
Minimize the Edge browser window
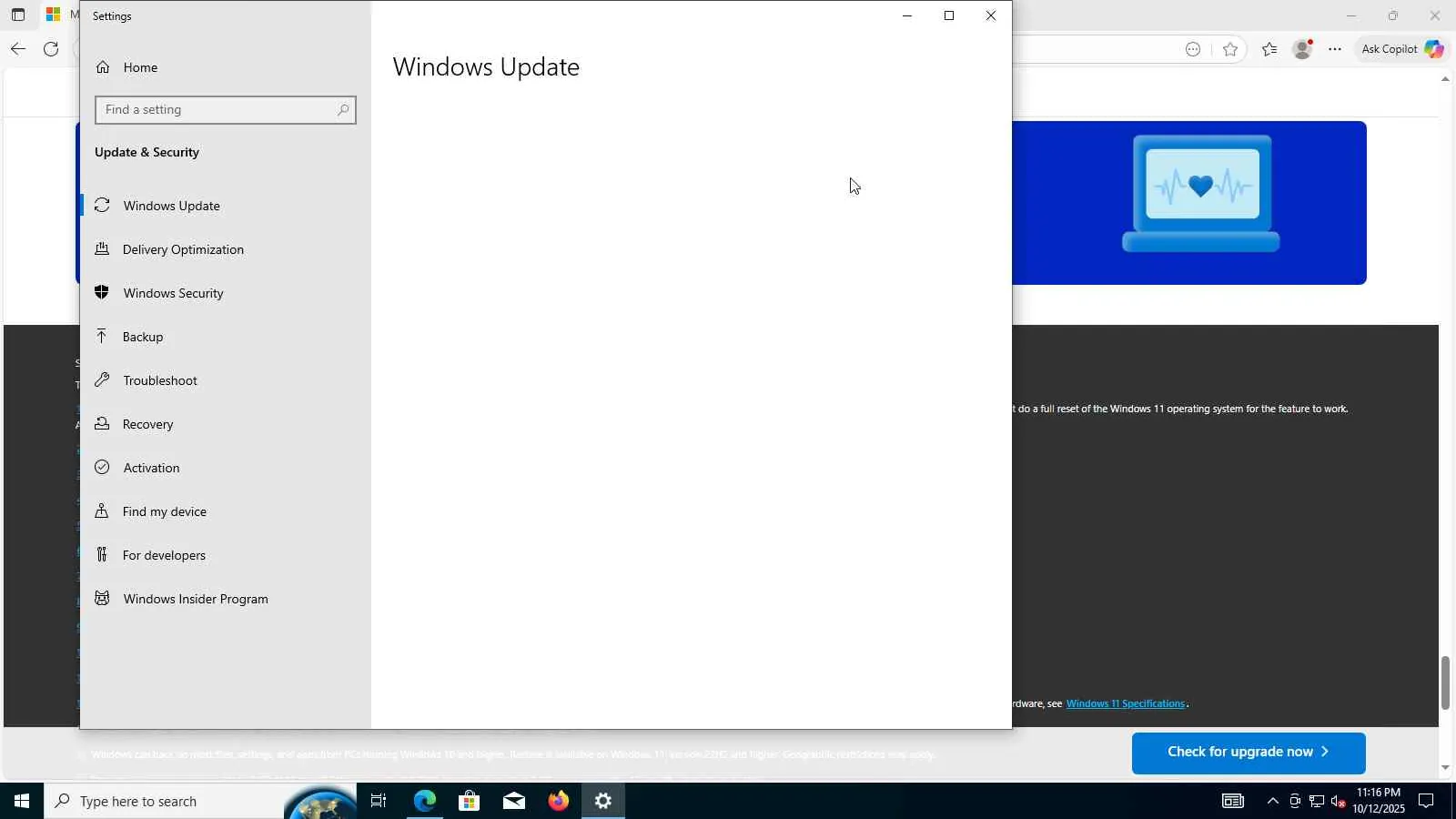tap(1351, 15)
